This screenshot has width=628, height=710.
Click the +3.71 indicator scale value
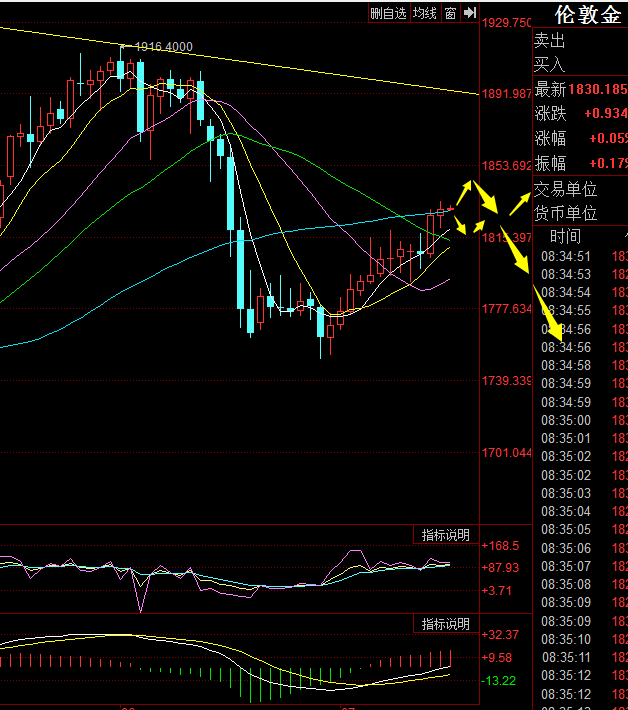pos(496,590)
